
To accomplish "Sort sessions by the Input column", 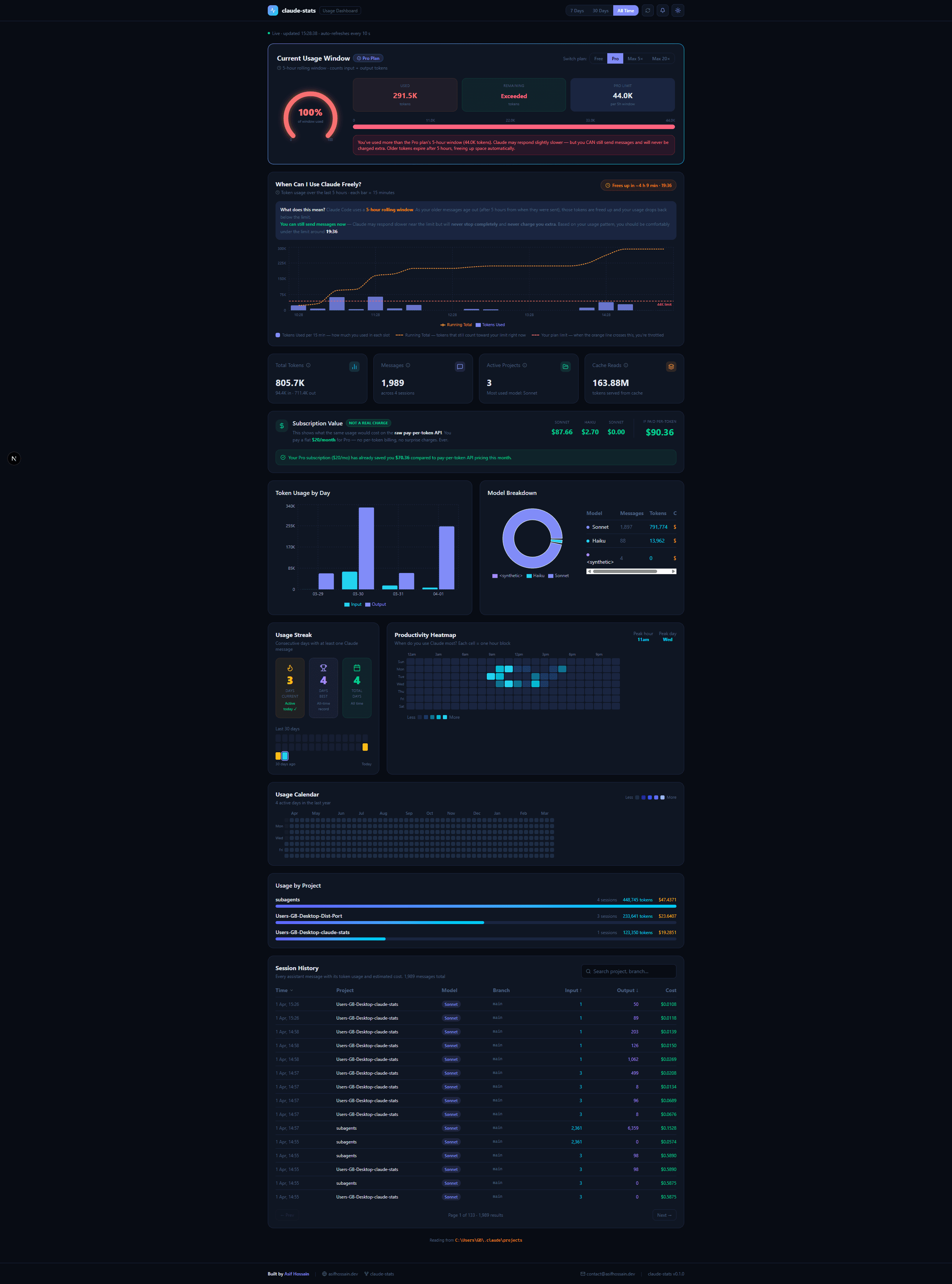I will click(x=573, y=990).
